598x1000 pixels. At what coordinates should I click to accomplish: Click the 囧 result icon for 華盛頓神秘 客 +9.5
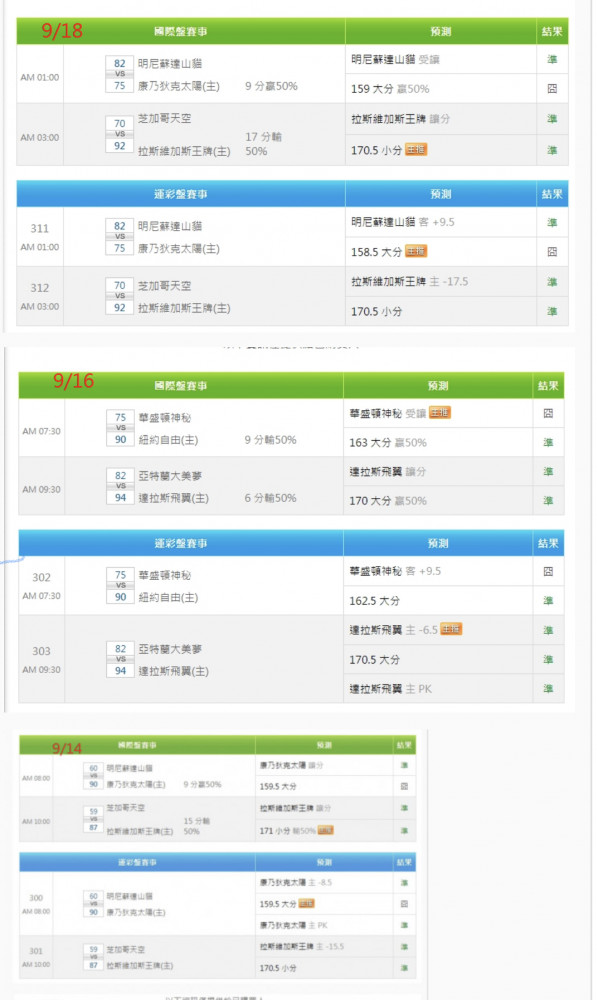(548, 571)
